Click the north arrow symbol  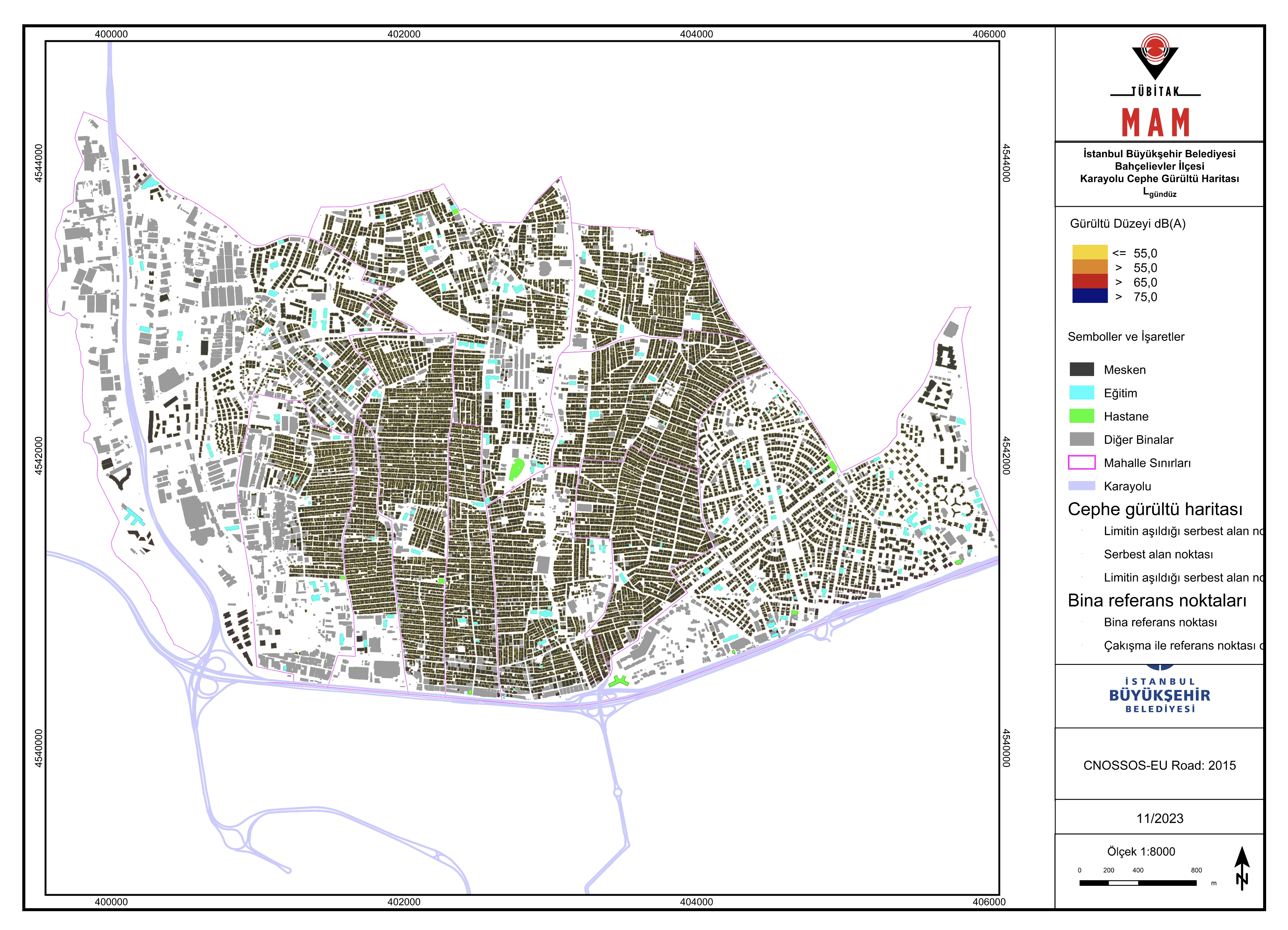click(x=1242, y=867)
